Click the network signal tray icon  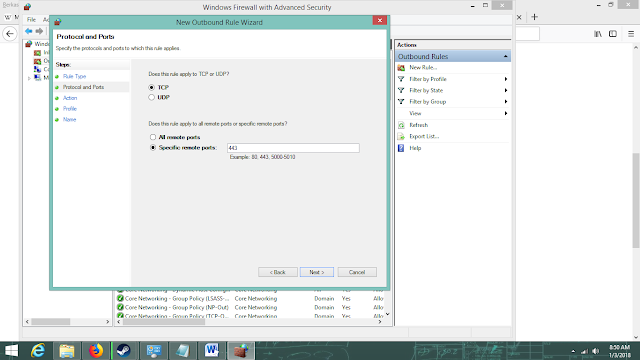(x=584, y=351)
